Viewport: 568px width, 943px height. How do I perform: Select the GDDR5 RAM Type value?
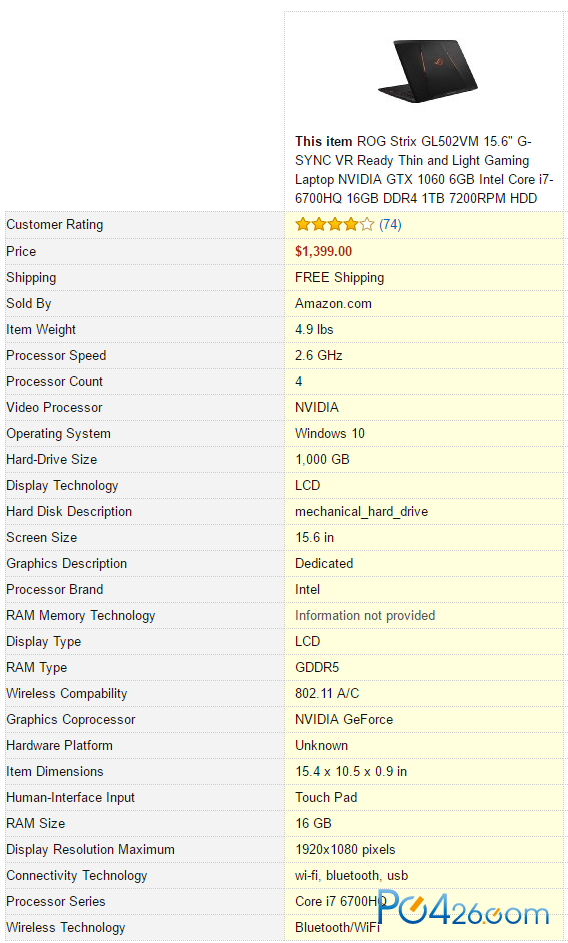(317, 668)
